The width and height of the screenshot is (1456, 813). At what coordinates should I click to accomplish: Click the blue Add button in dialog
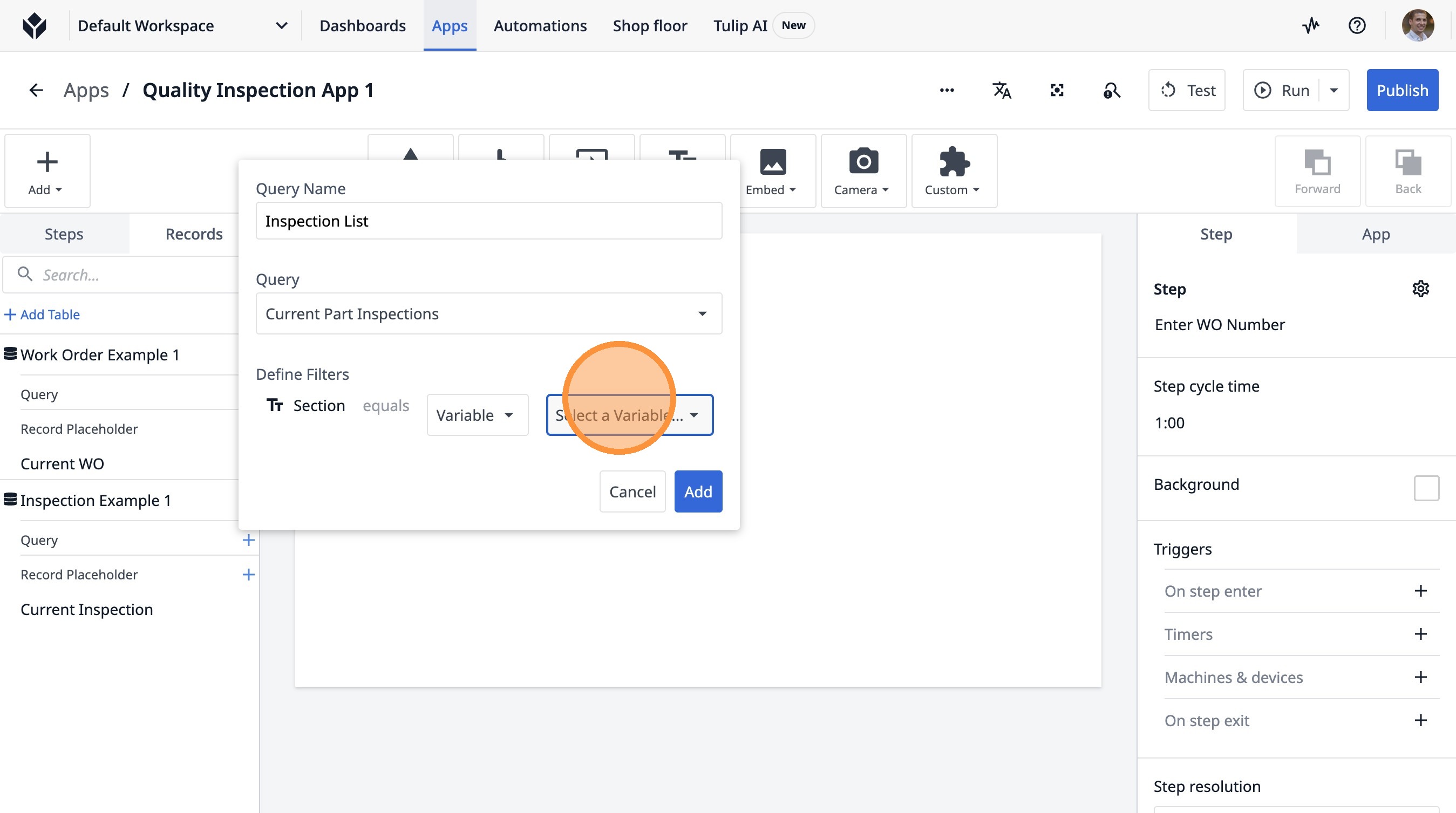697,491
